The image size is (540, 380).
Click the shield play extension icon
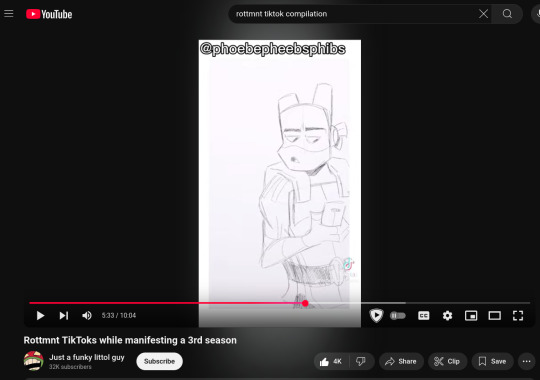point(376,315)
